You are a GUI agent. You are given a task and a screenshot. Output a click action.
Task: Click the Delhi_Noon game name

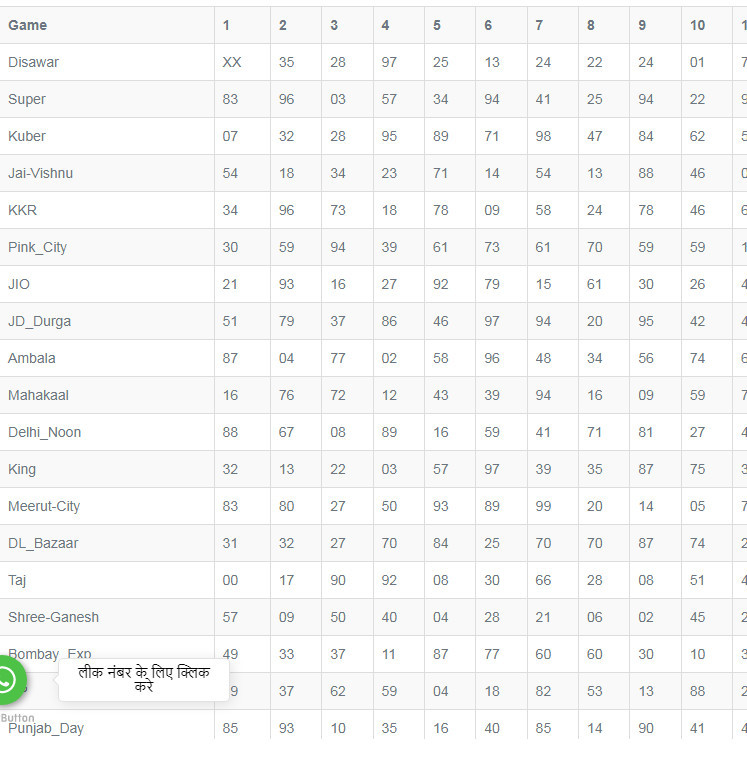pyautogui.click(x=45, y=432)
